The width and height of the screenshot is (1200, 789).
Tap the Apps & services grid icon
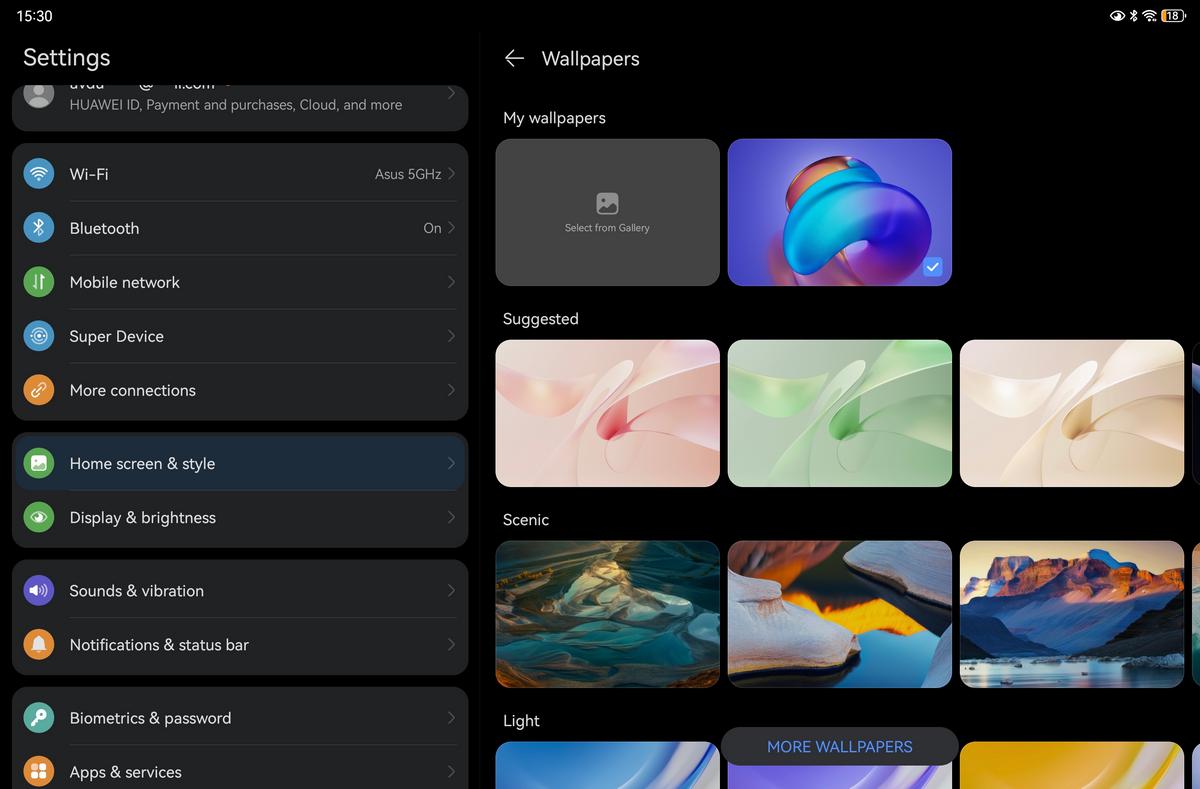click(39, 771)
